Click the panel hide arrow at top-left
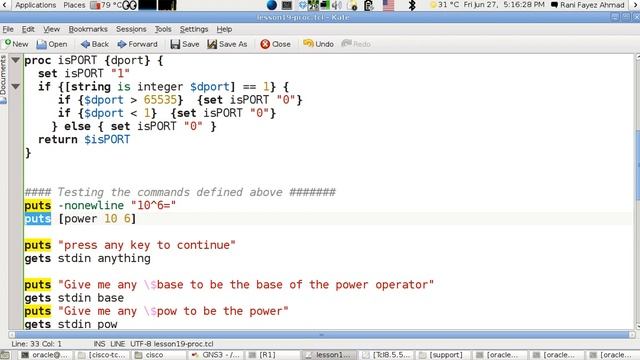This screenshot has width=640, height=360. pyautogui.click(x=4, y=5)
